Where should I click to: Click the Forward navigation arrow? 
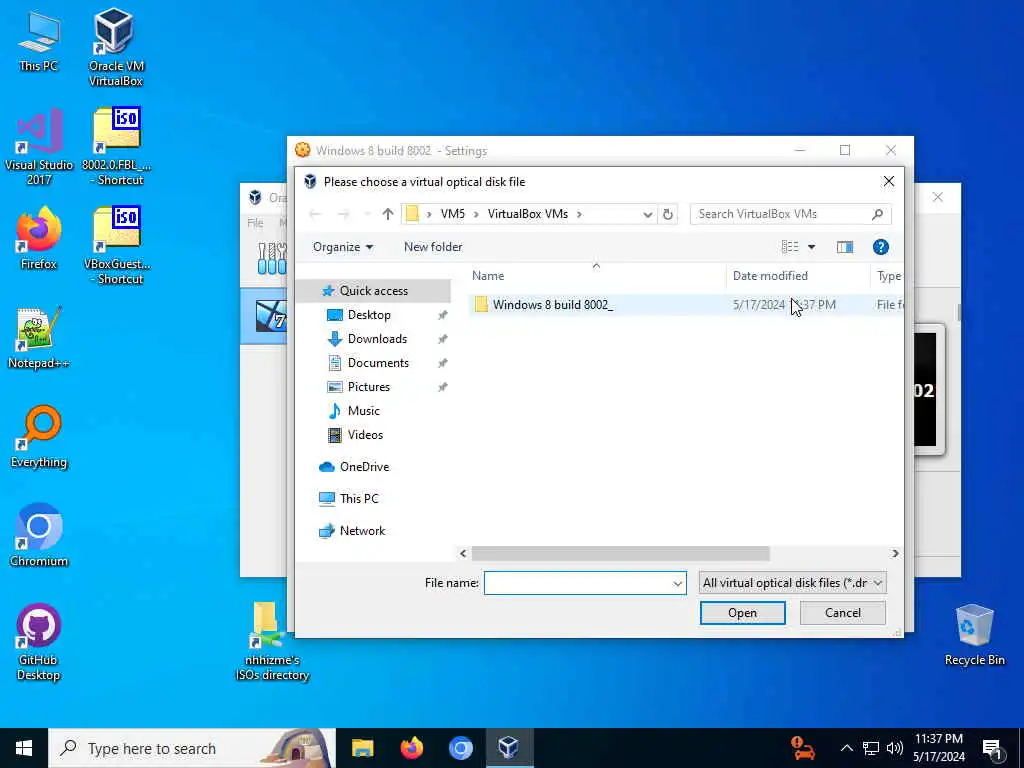click(x=344, y=214)
